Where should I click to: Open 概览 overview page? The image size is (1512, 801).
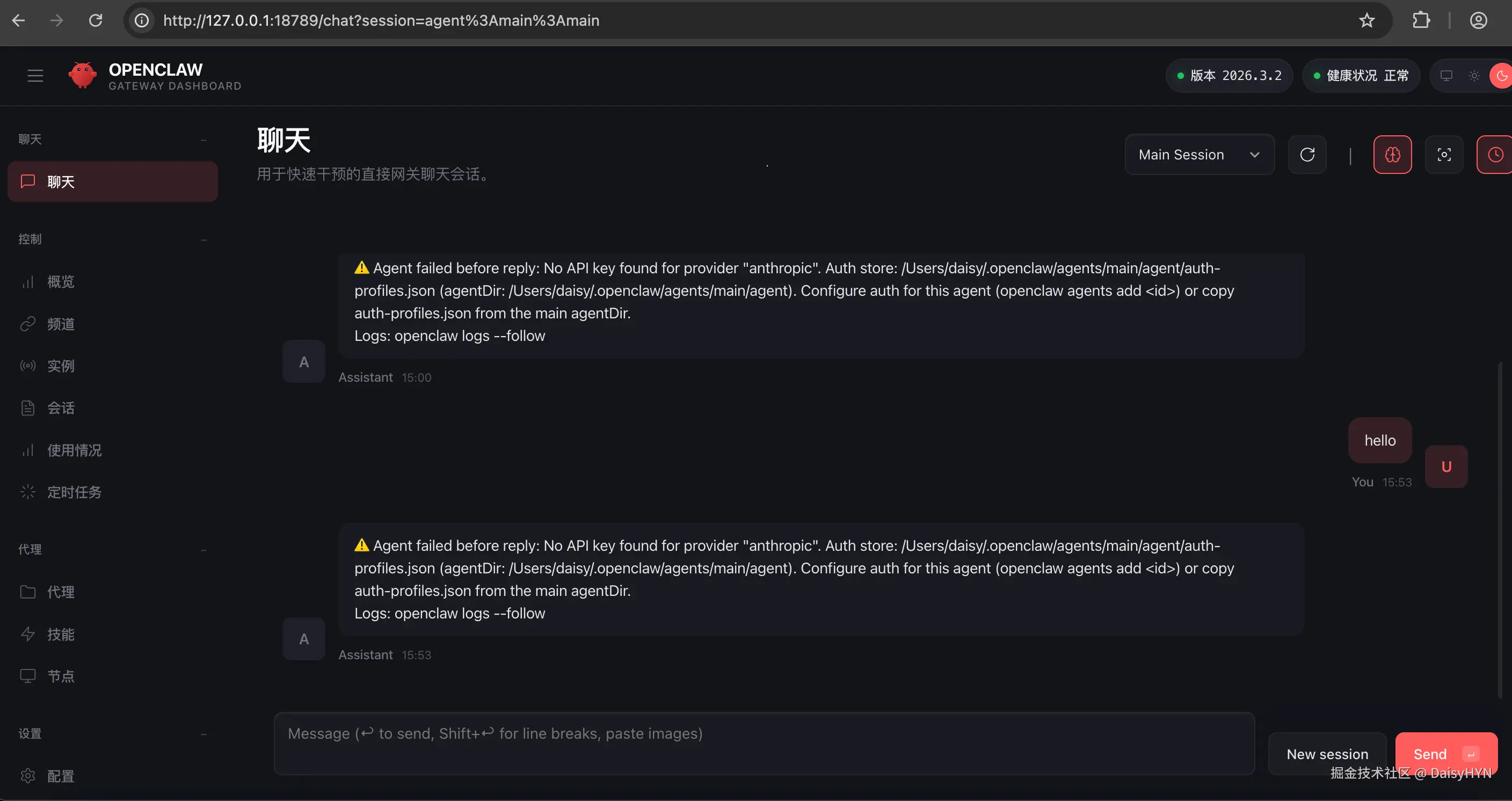pyautogui.click(x=61, y=282)
